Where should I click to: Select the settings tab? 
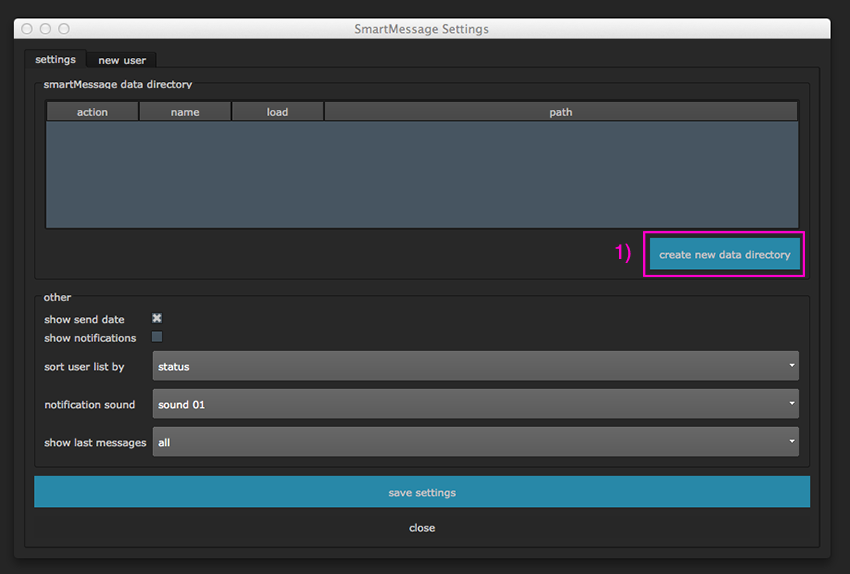pos(55,59)
